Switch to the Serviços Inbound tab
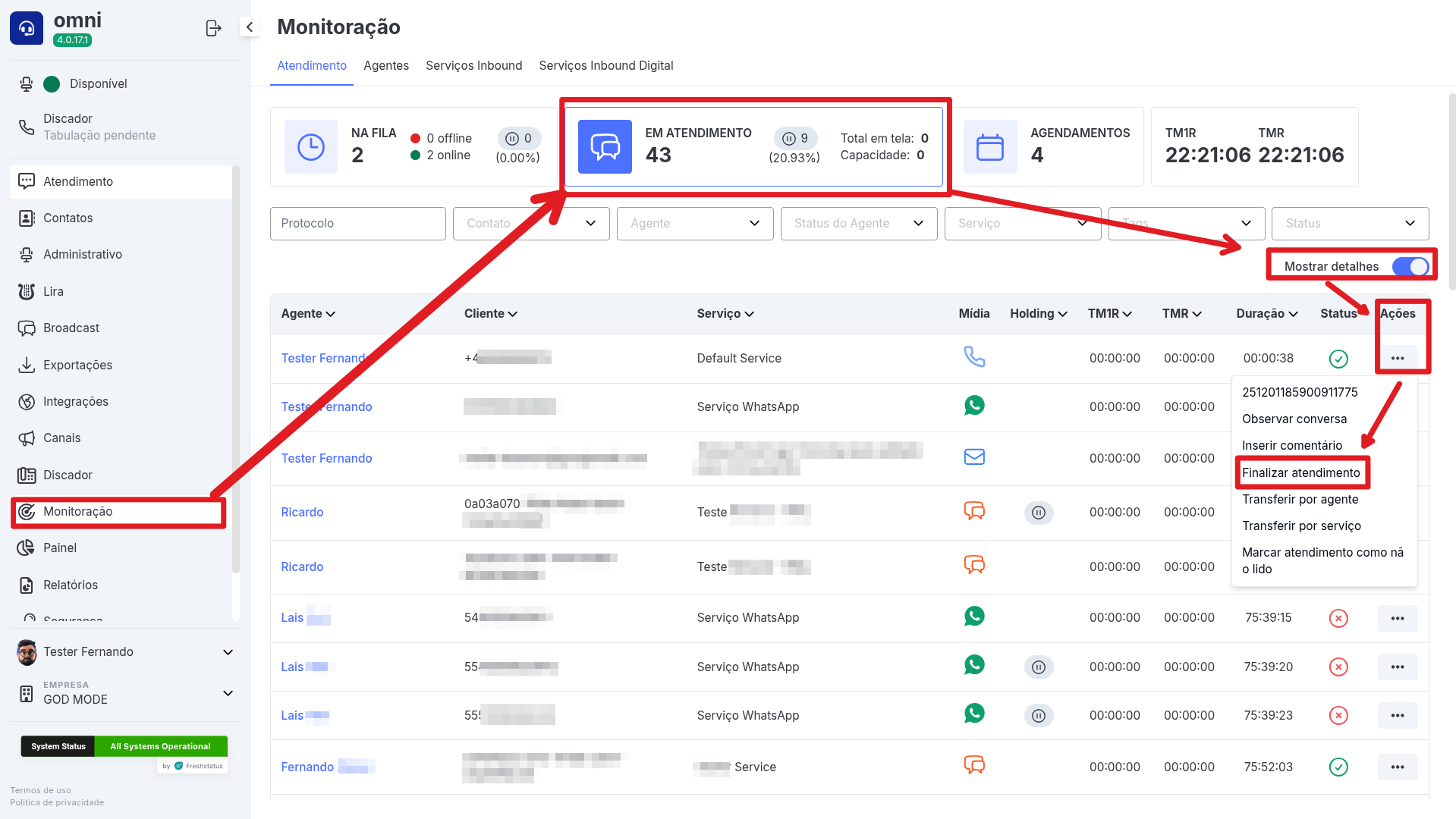This screenshot has height=819, width=1456. point(473,66)
